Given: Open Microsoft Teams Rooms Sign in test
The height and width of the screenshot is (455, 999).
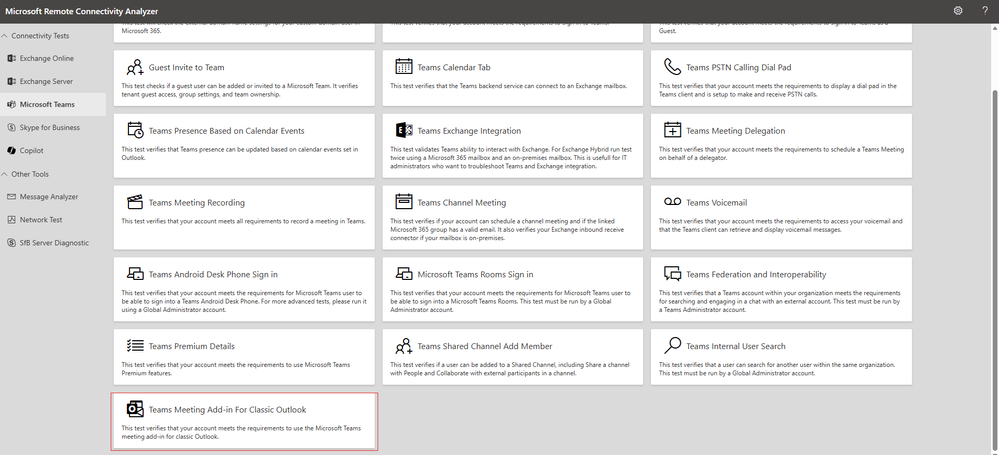Looking at the screenshot, I should pos(513,289).
